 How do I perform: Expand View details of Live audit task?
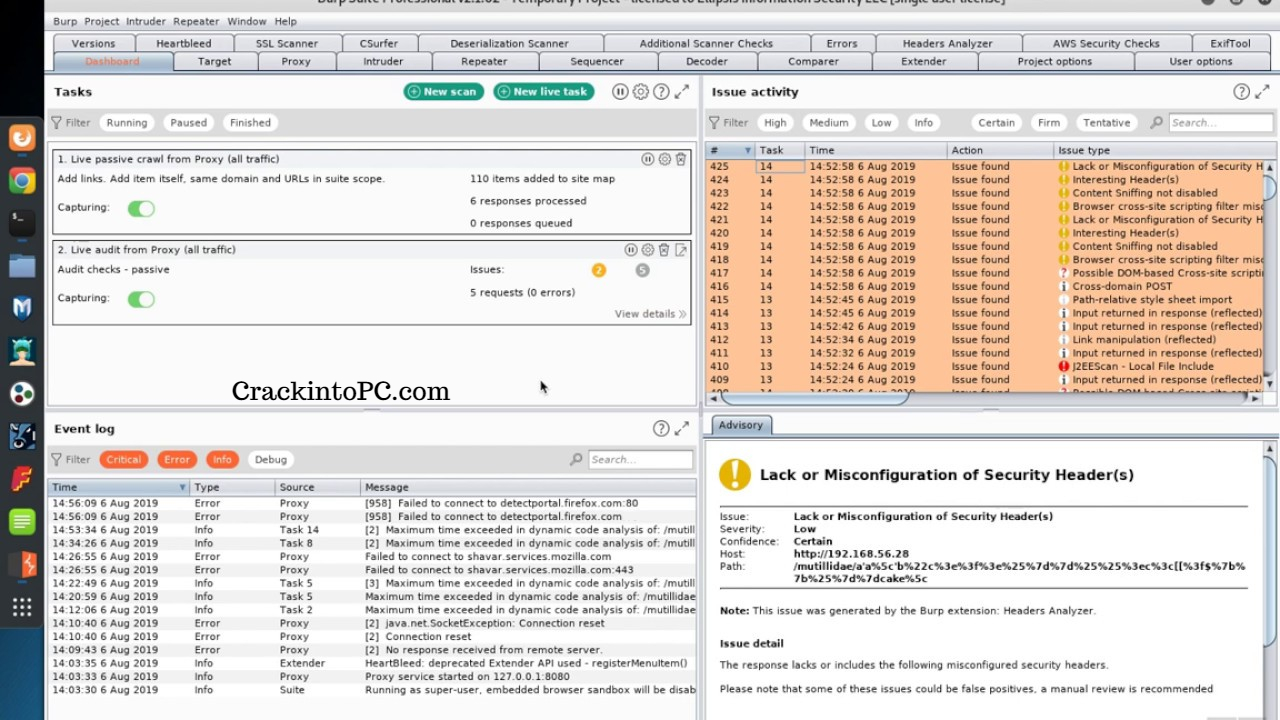(x=651, y=314)
